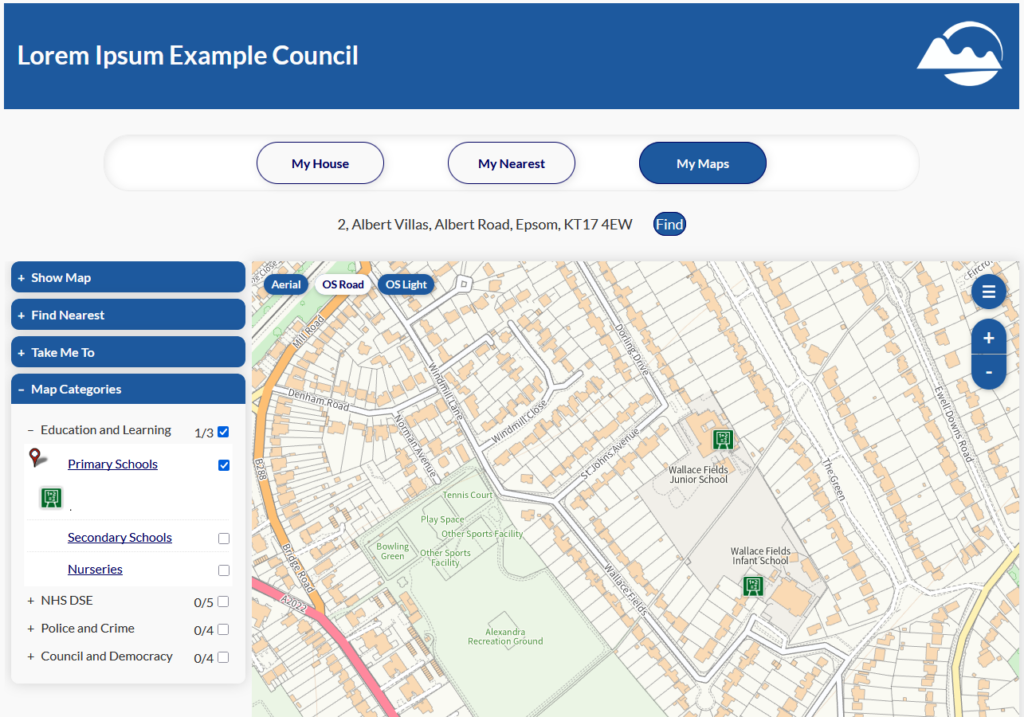Tick the Nurseries checkbox
The image size is (1024, 717).
click(224, 570)
